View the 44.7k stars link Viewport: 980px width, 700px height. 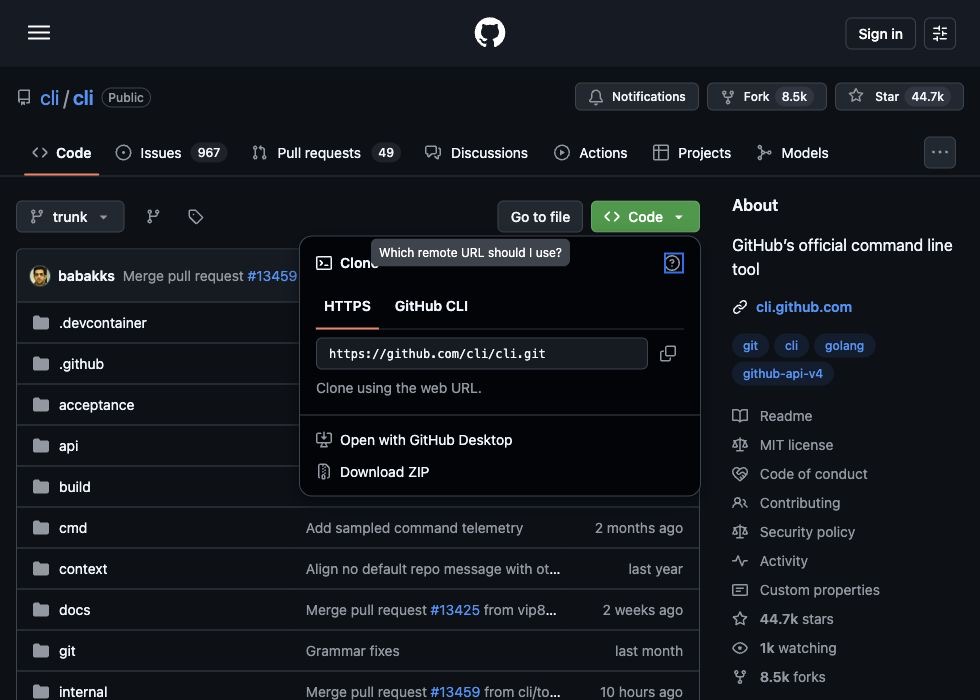click(x=782, y=619)
